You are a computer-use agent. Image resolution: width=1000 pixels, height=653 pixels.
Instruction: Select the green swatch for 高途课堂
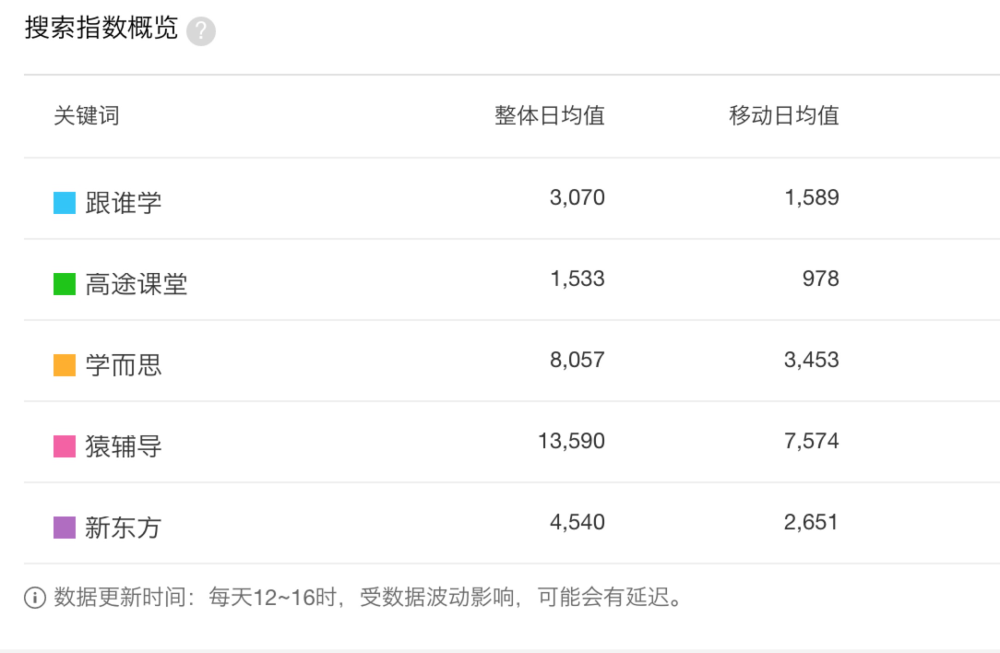[64, 284]
